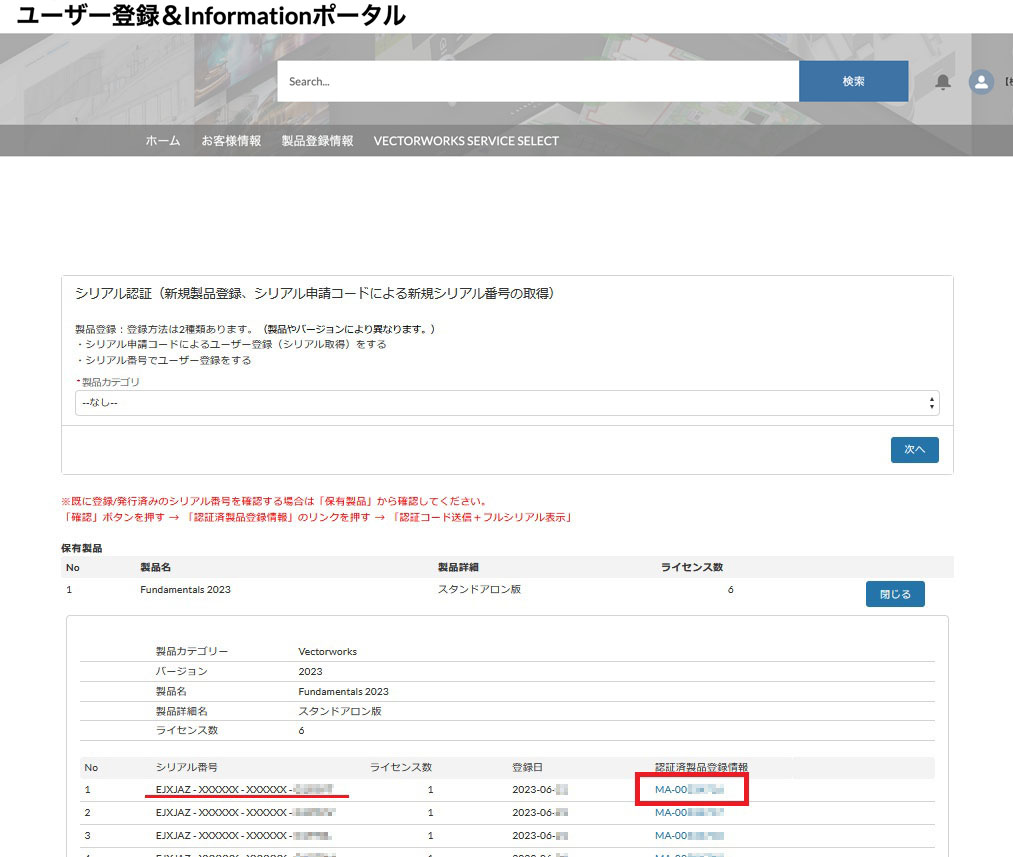The width and height of the screenshot is (1013, 857).
Task: Click the 製品詳細 column header
Action: (458, 567)
